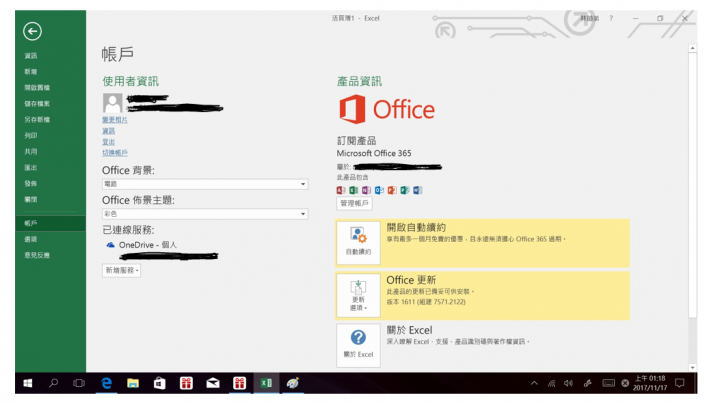The height and width of the screenshot is (404, 720).
Task: Click the OneDrive cloud icon
Action: click(x=110, y=245)
